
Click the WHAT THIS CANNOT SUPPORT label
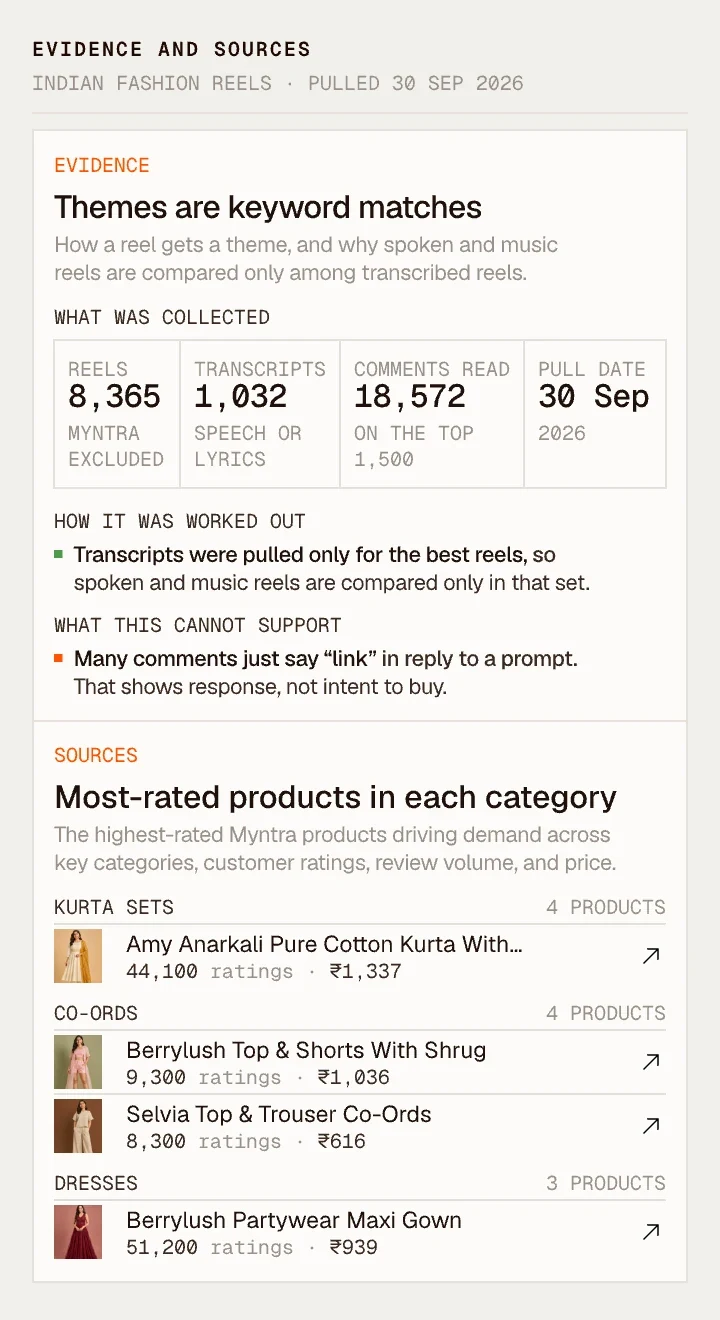pyautogui.click(x=198, y=625)
